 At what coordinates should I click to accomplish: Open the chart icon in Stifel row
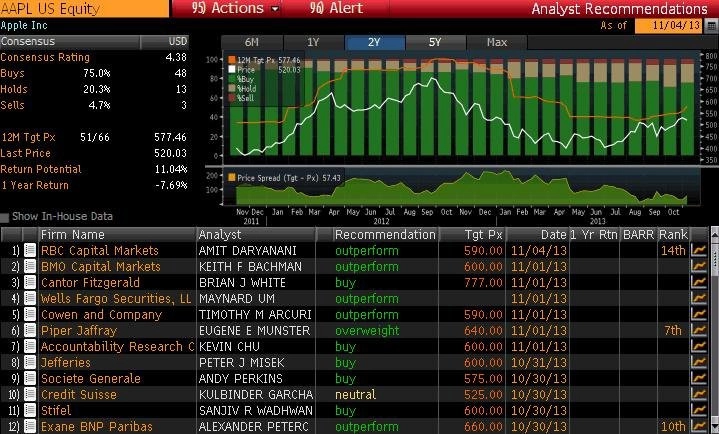[x=699, y=411]
